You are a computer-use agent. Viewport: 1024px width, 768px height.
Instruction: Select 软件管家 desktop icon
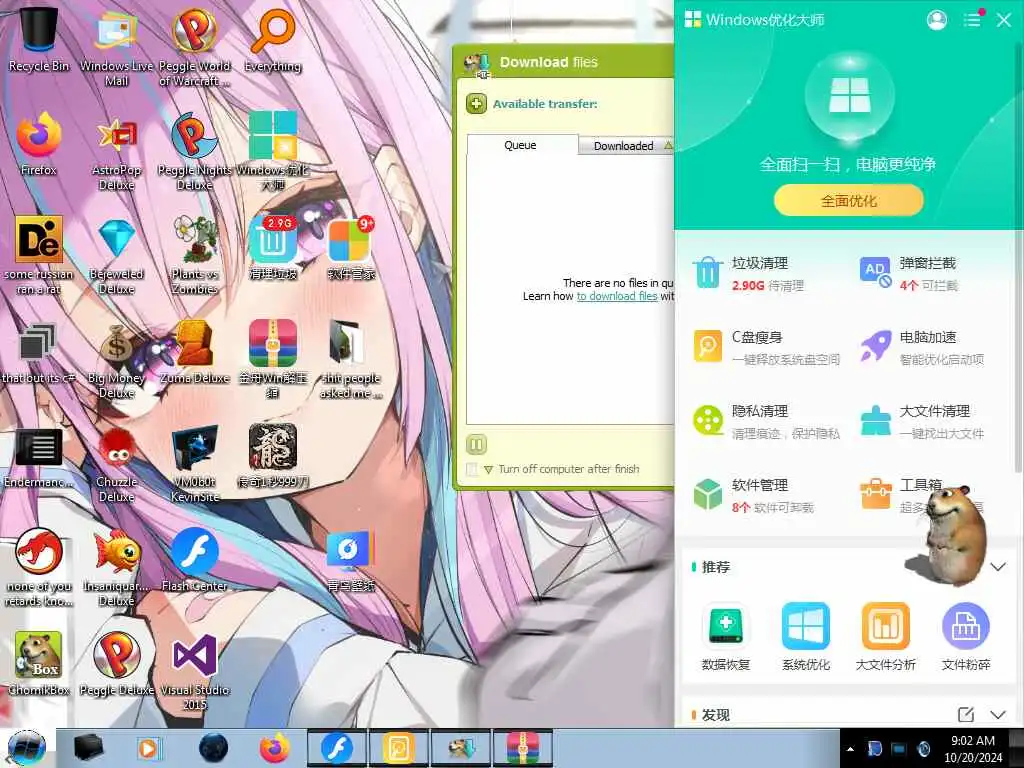(351, 248)
